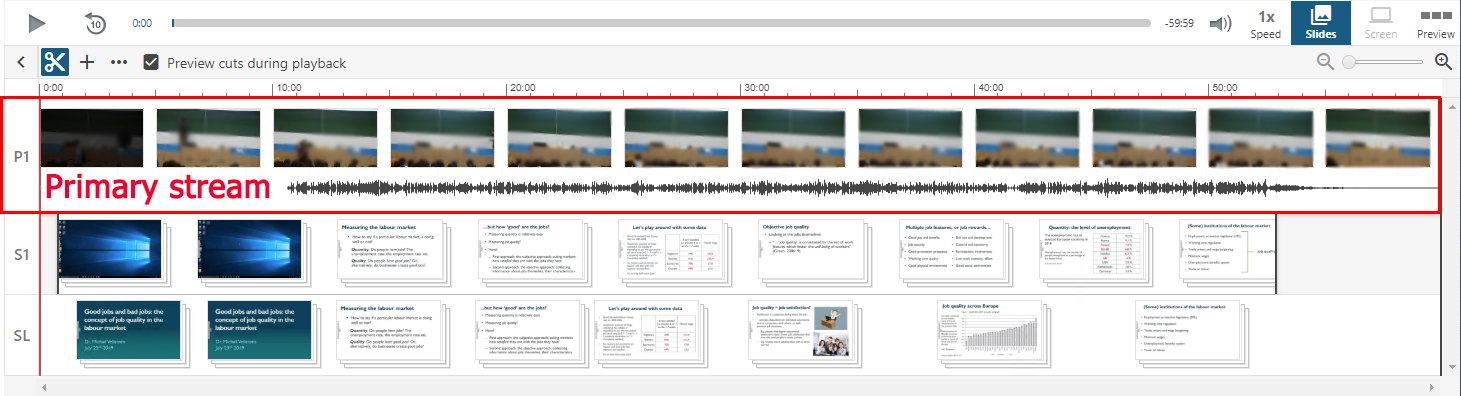
Task: Zoom in the timeline
Action: pos(1443,62)
